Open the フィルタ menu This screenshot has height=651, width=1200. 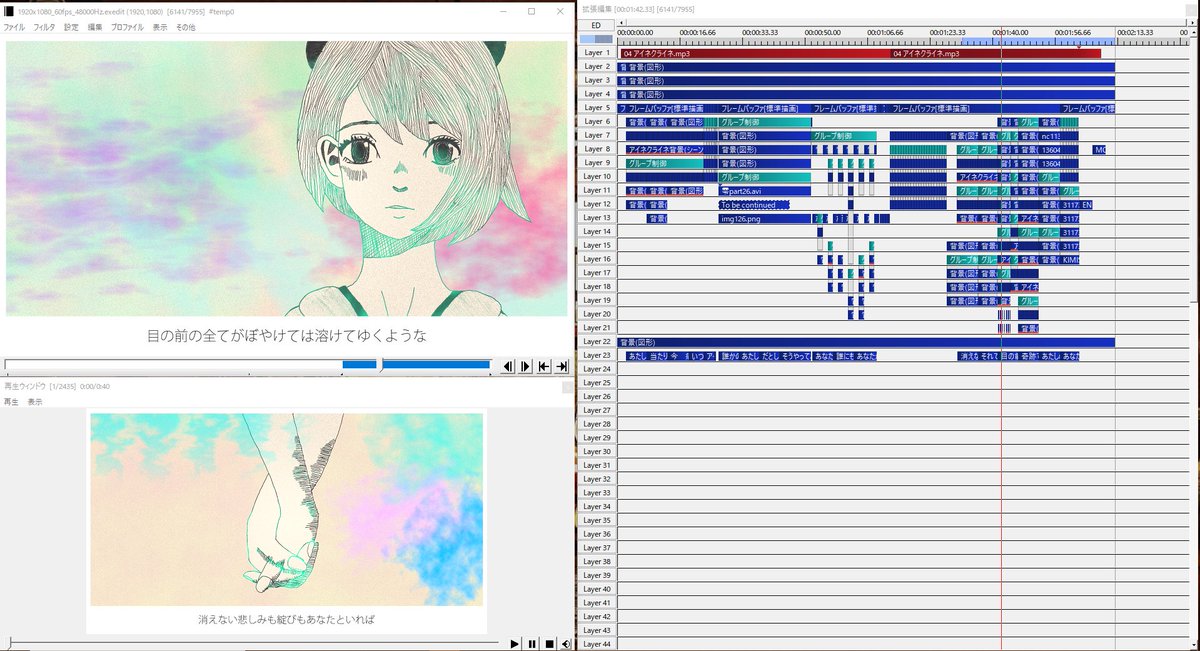[x=45, y=27]
